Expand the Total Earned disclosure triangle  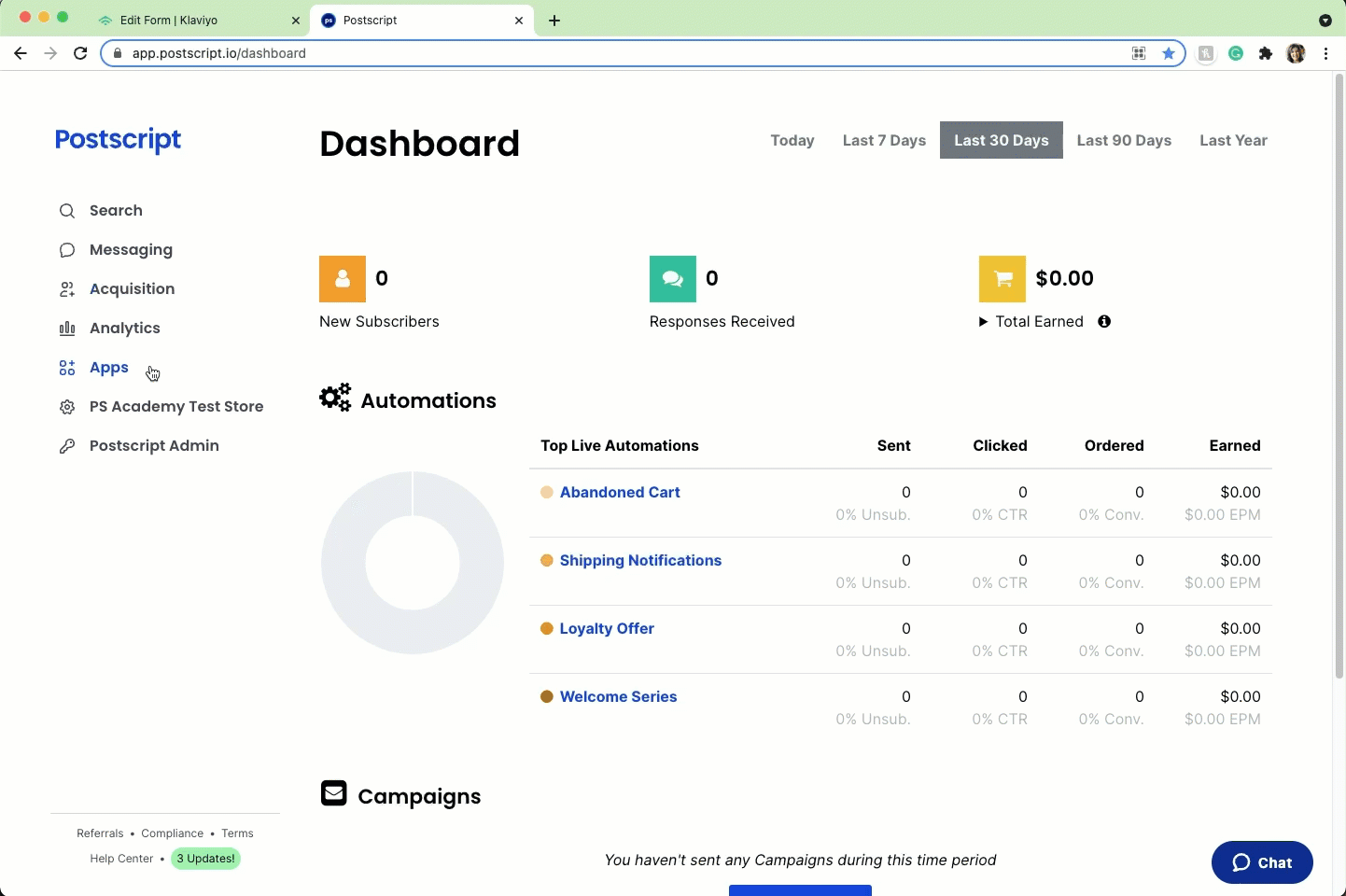(983, 322)
